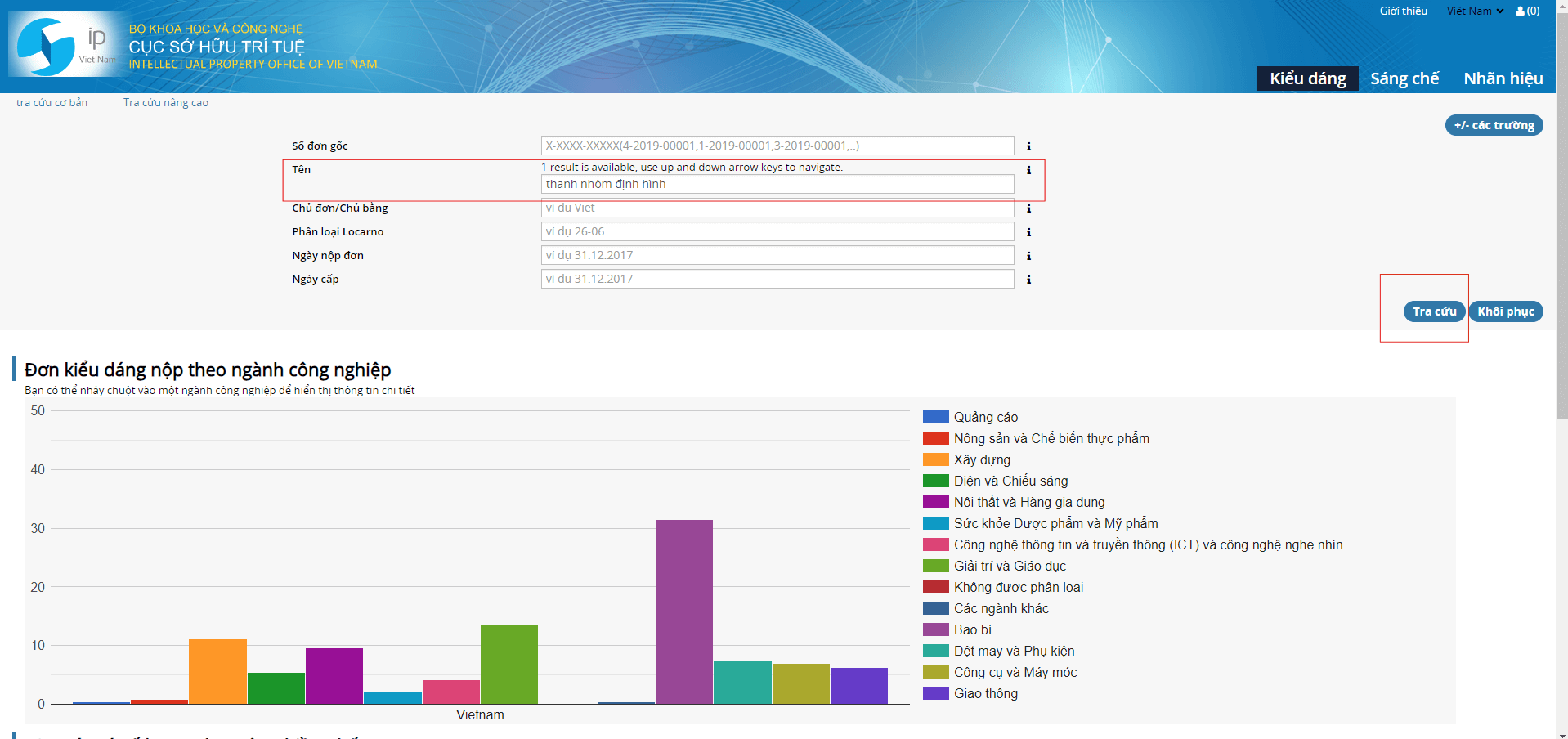Focus the Phân loại Locarno input field
Image resolution: width=1568 pixels, height=739 pixels.
pos(777,232)
